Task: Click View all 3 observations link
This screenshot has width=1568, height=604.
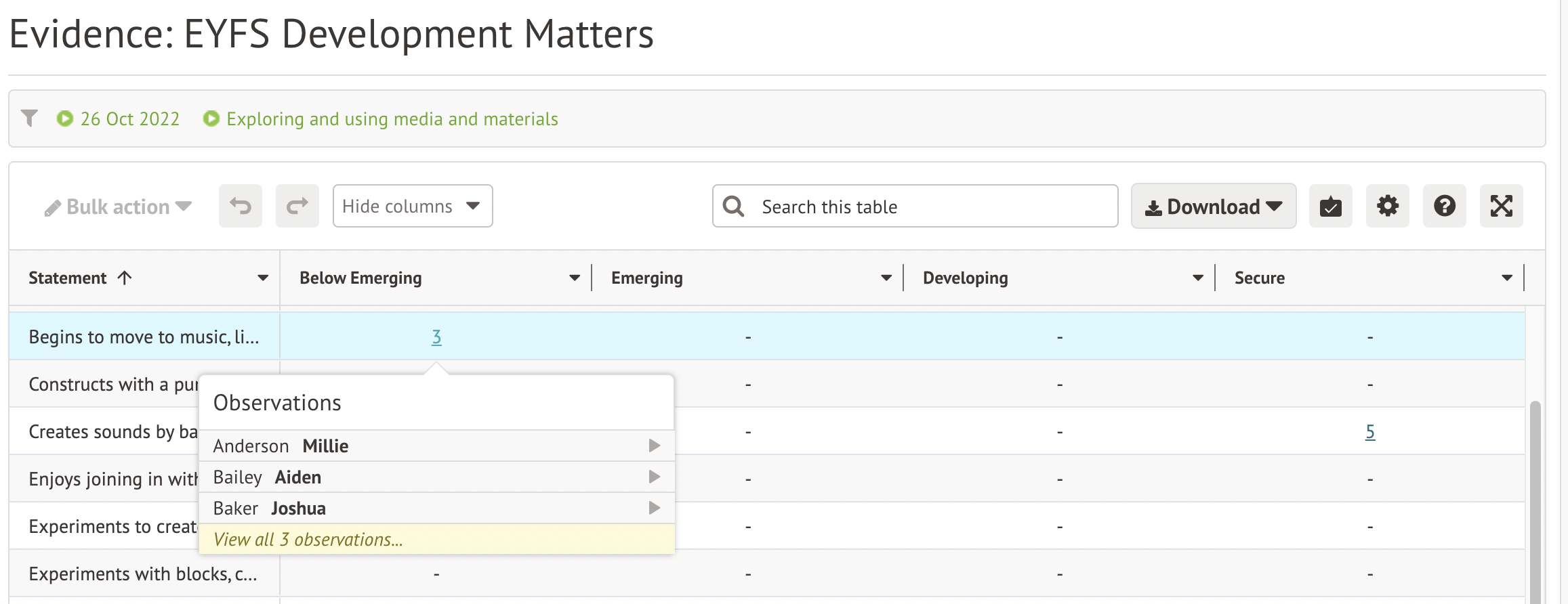Action: pyautogui.click(x=308, y=540)
